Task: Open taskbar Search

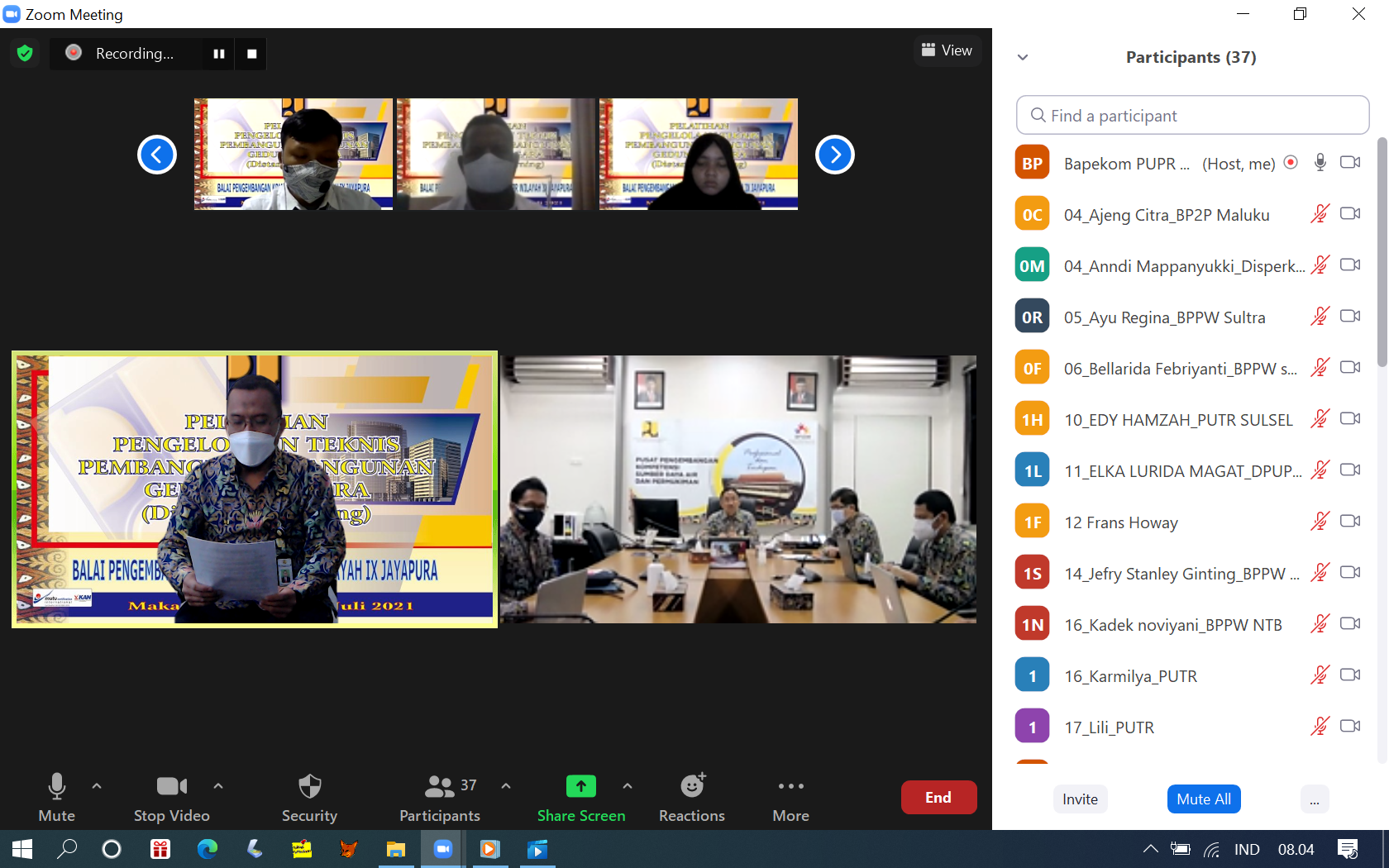Action: (67, 849)
